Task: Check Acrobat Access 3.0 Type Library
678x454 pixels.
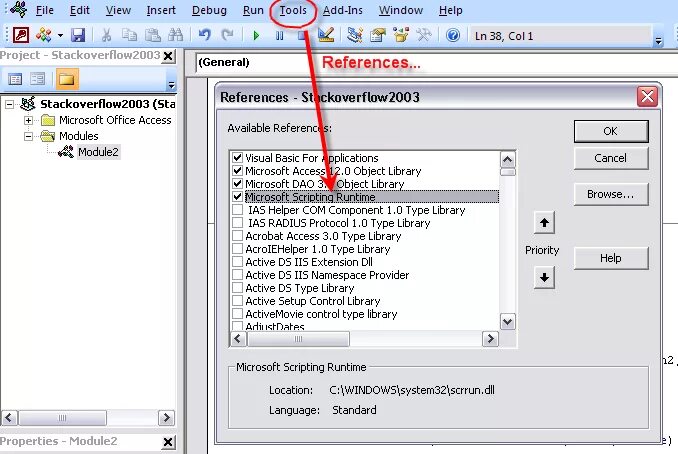Action: [237, 236]
